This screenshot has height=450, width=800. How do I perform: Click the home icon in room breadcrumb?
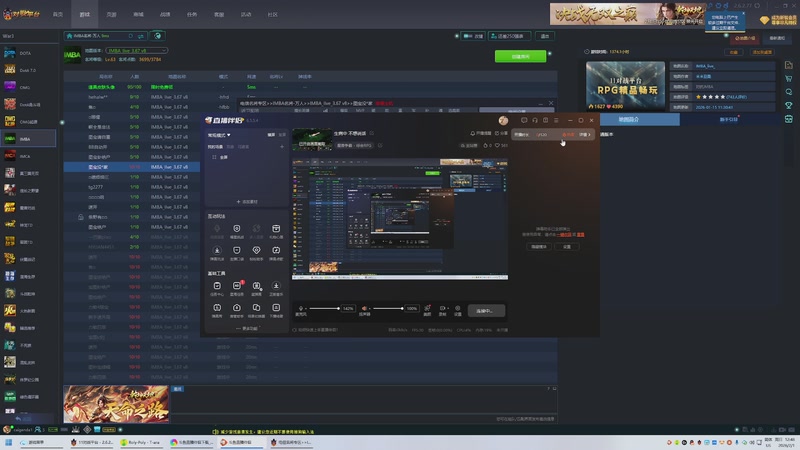coord(69,36)
